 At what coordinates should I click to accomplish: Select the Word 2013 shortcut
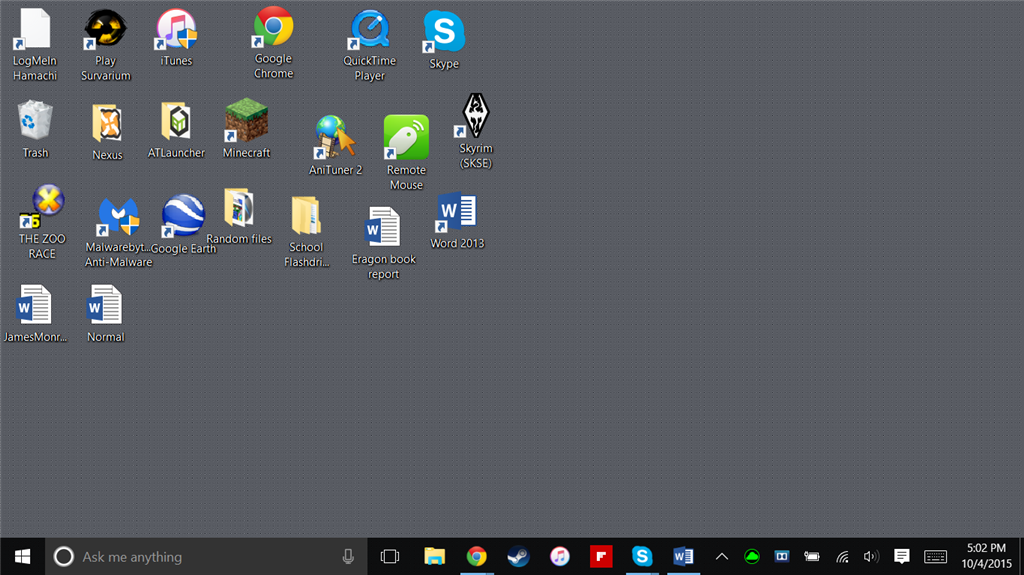click(457, 220)
